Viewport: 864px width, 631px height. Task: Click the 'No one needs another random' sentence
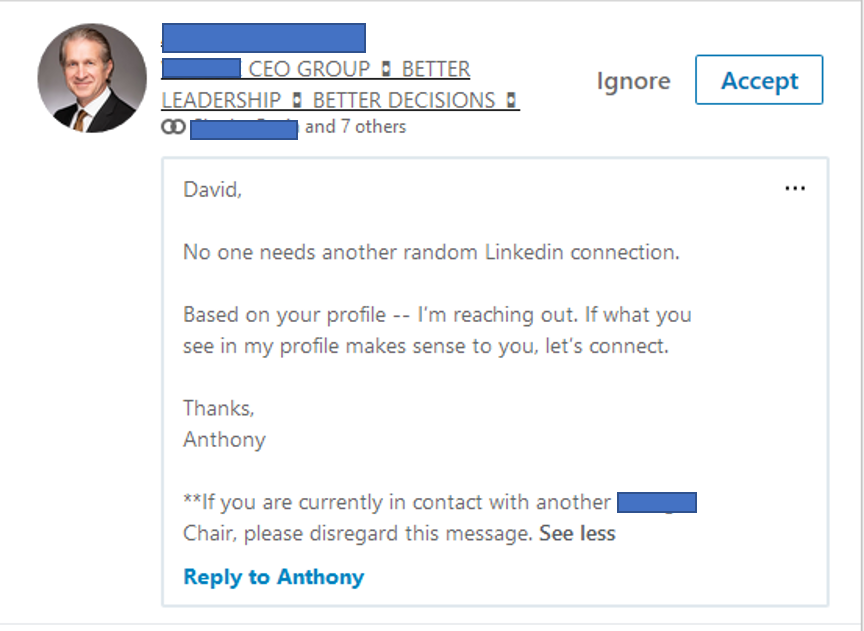tap(430, 252)
